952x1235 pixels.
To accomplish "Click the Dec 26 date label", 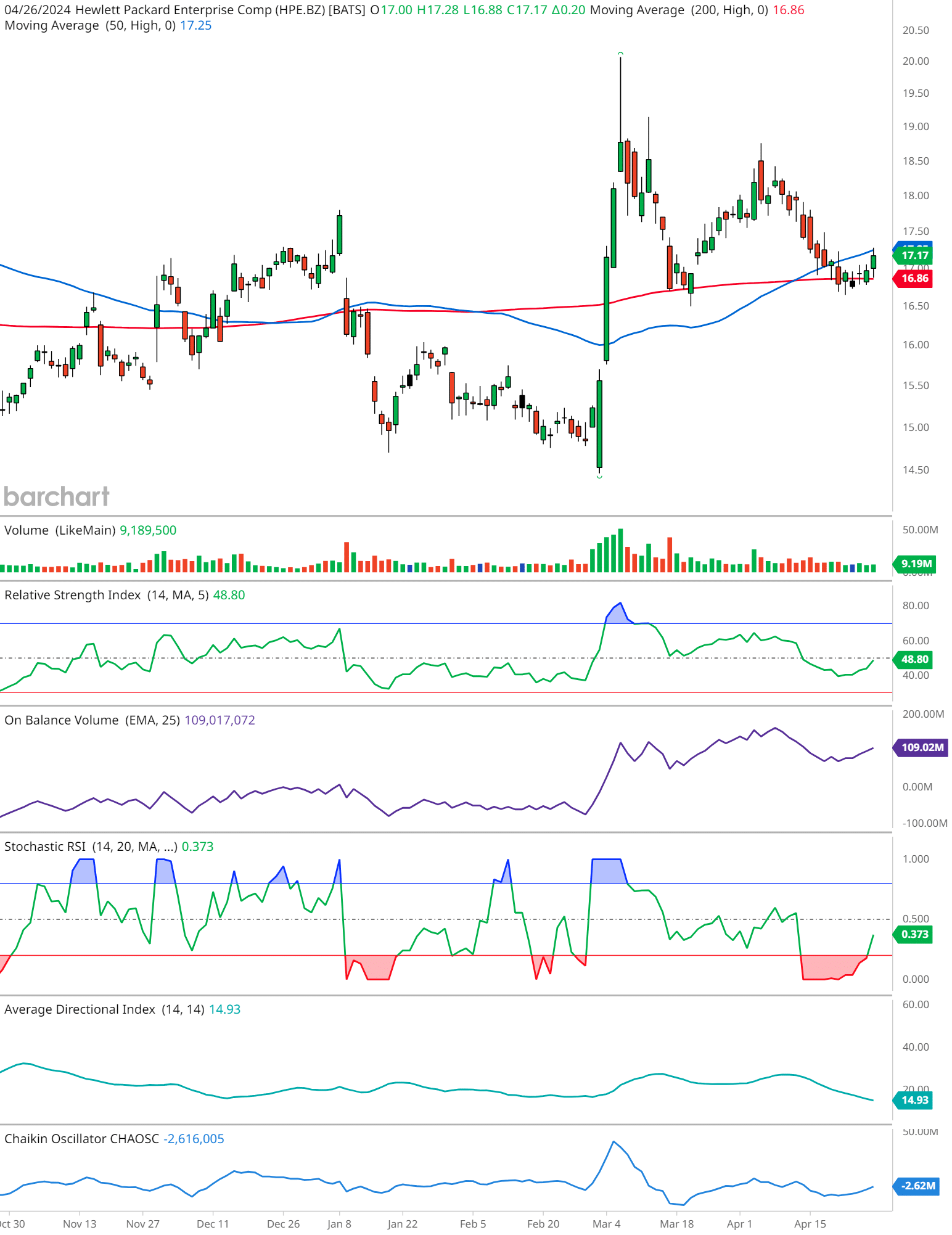I will coord(283,1224).
